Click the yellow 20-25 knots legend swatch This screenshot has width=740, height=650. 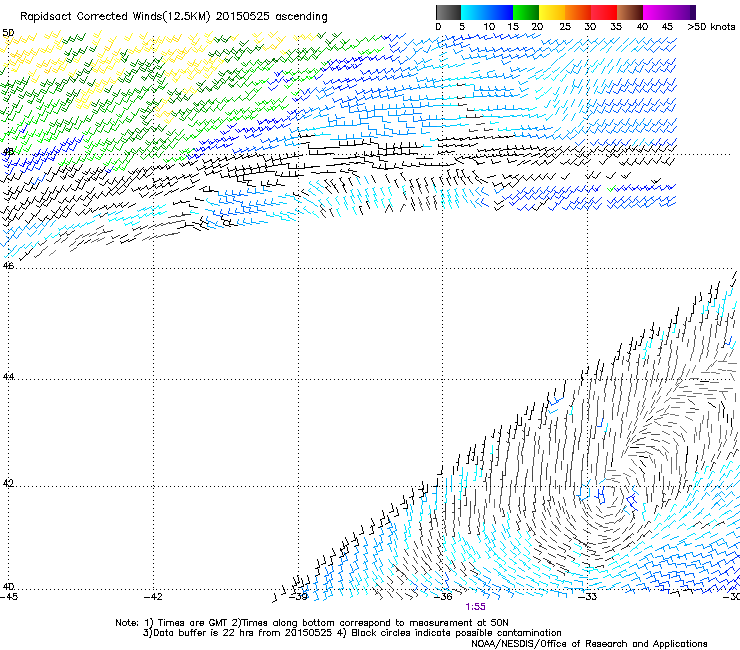click(552, 12)
